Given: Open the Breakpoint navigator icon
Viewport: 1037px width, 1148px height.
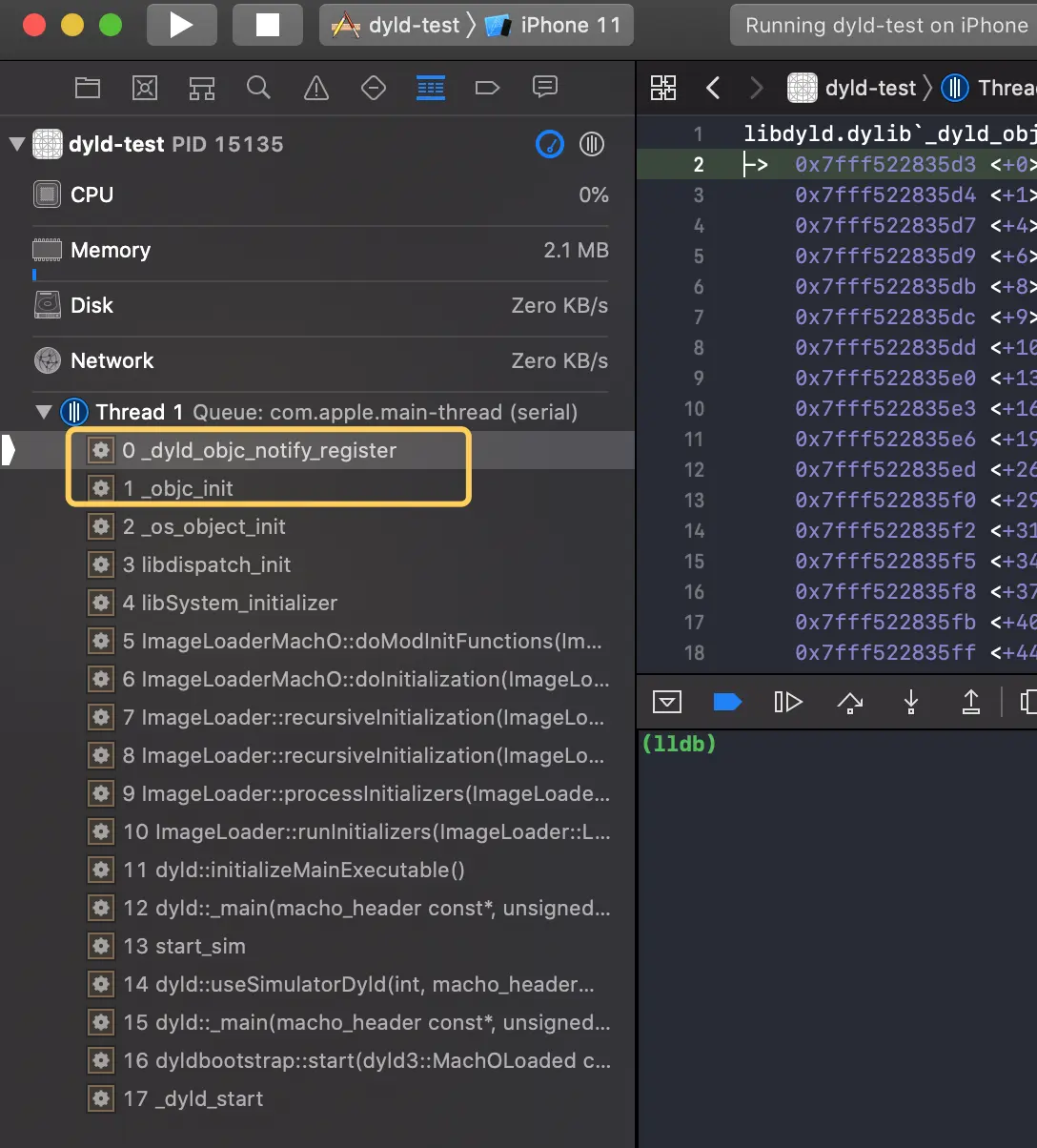Looking at the screenshot, I should coord(487,89).
